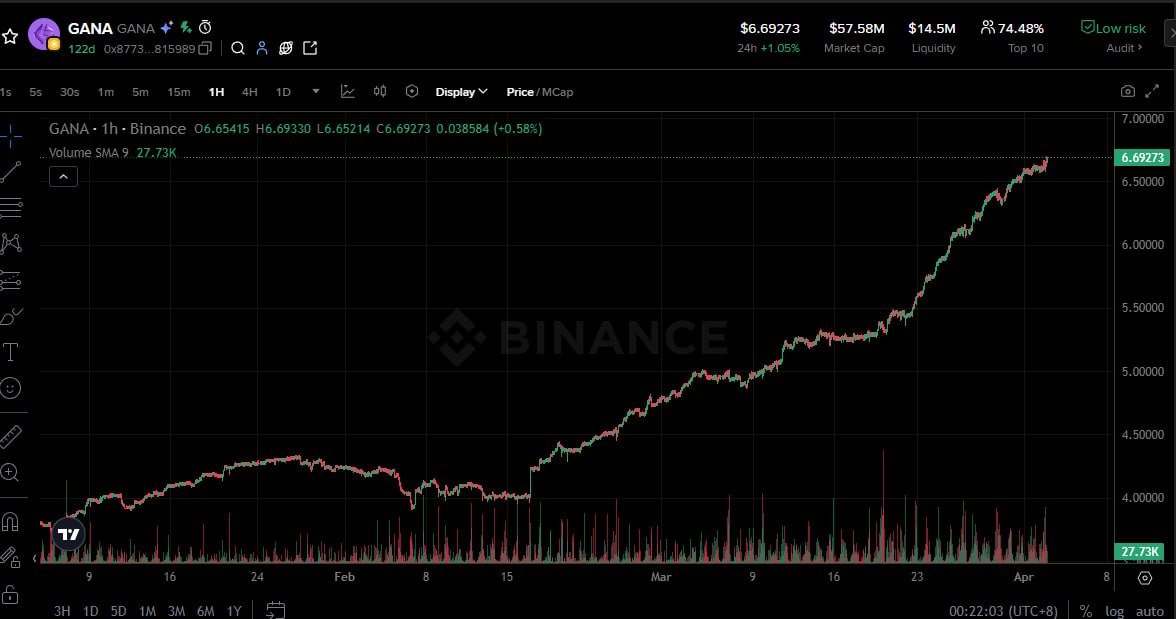The width and height of the screenshot is (1176, 619).
Task: Set bottom date range to 3M
Action: (176, 611)
